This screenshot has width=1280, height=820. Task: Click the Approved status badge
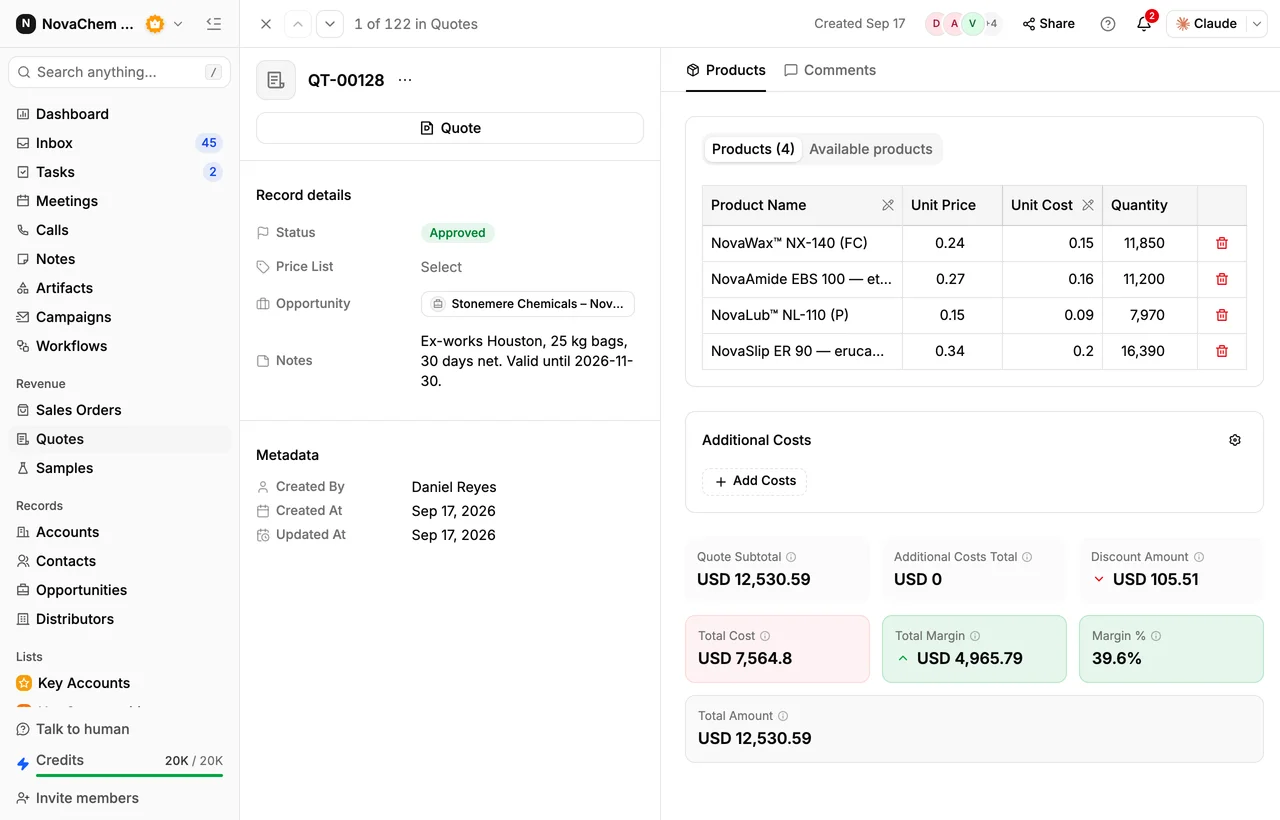coord(457,233)
